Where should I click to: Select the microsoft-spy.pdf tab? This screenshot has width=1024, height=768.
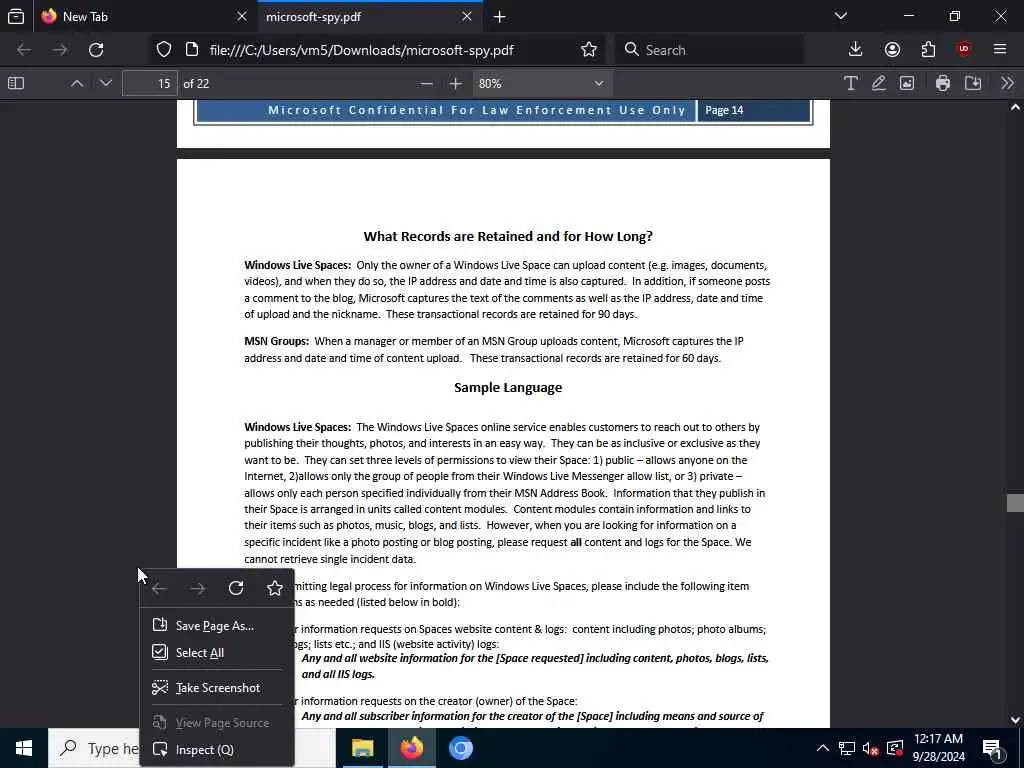[x=371, y=17]
